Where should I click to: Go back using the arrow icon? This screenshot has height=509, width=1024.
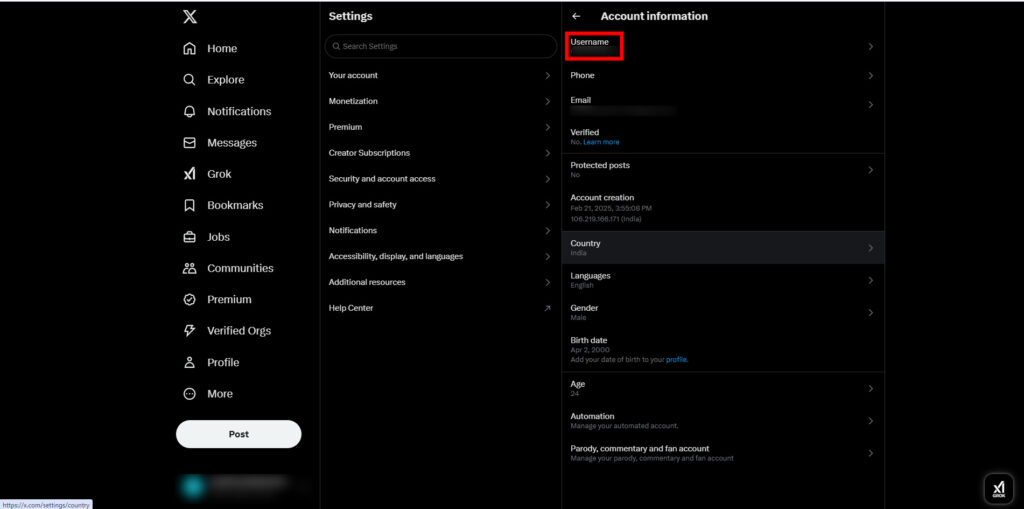point(576,16)
